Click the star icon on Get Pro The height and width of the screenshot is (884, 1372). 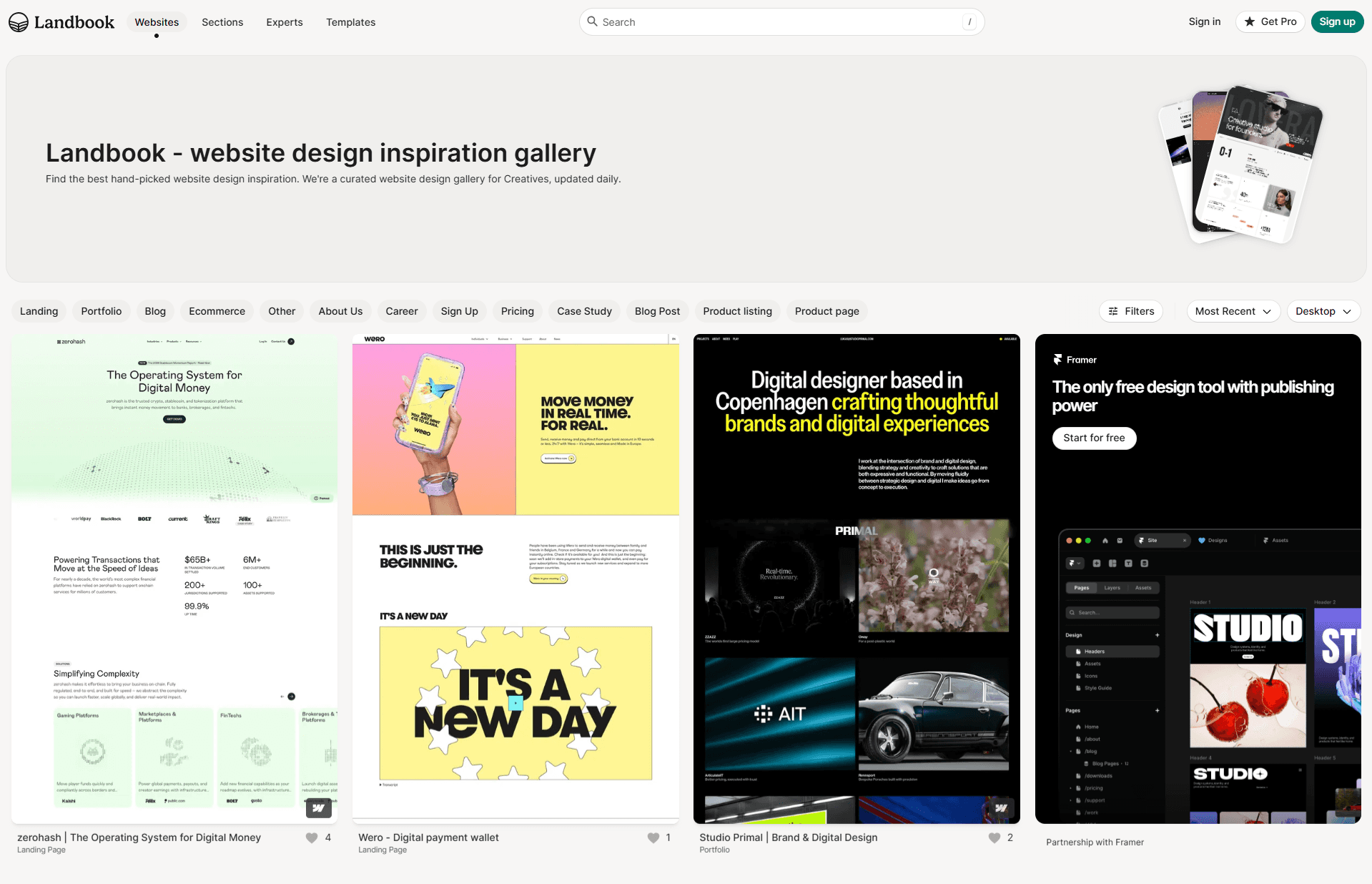(x=1250, y=22)
